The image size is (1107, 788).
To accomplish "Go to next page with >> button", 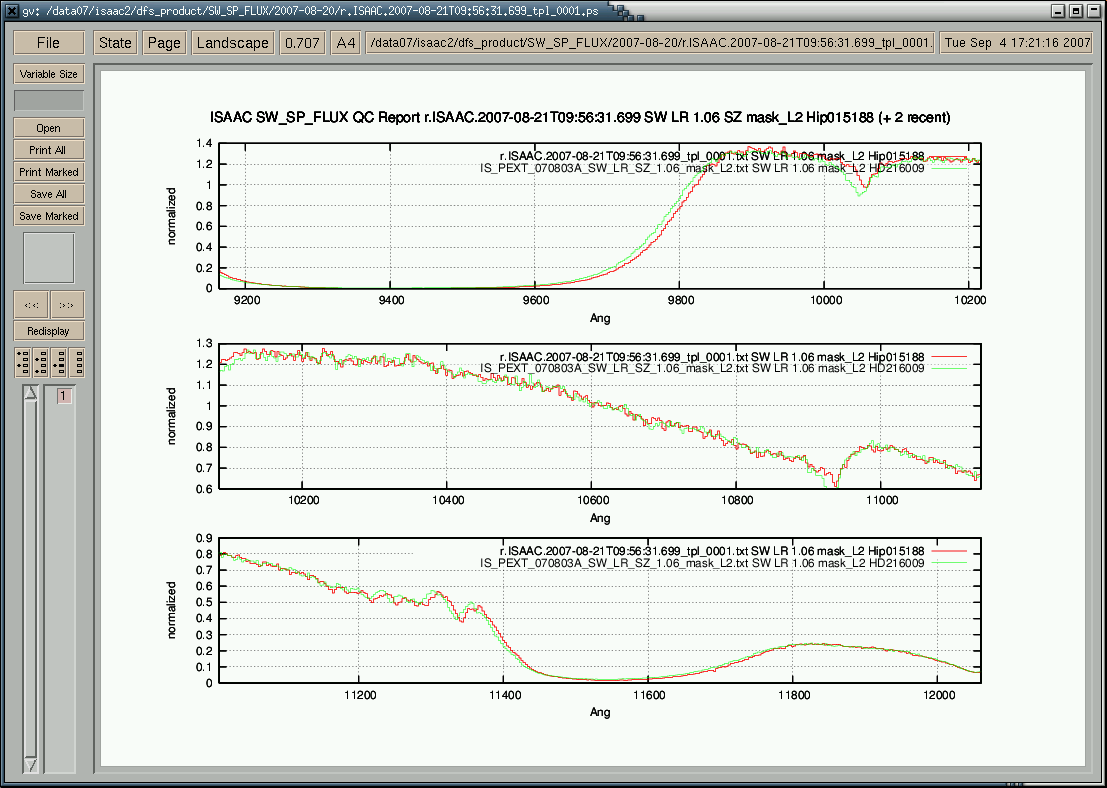I will [68, 305].
